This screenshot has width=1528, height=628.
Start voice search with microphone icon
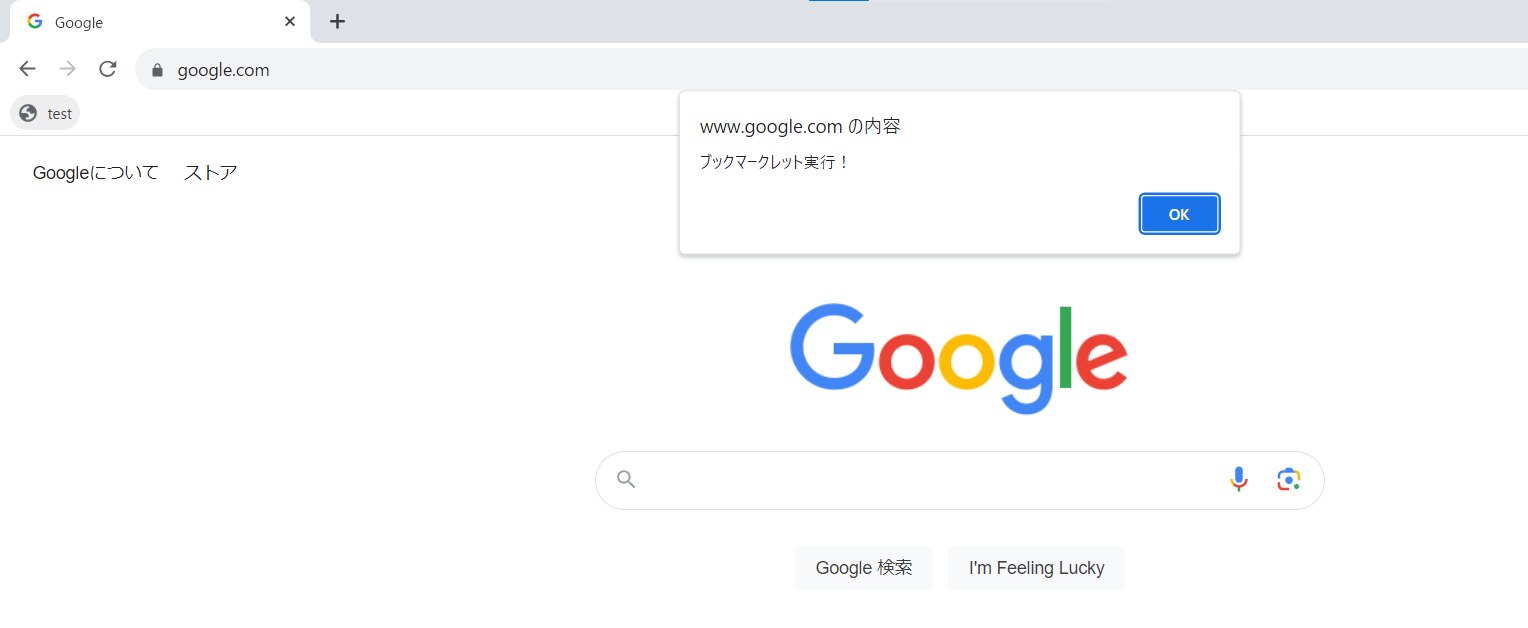pos(1239,480)
